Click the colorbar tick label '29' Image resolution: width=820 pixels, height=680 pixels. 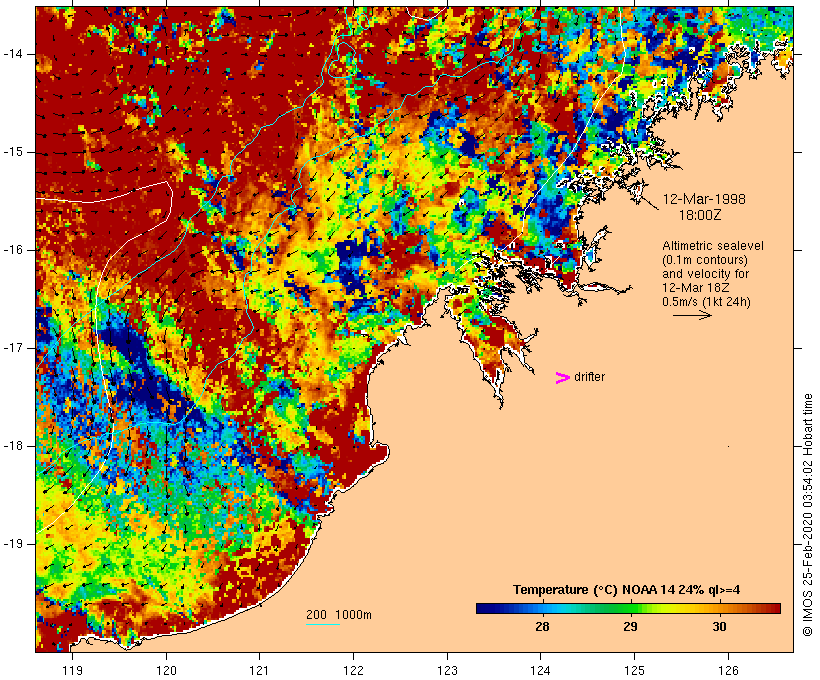click(631, 627)
